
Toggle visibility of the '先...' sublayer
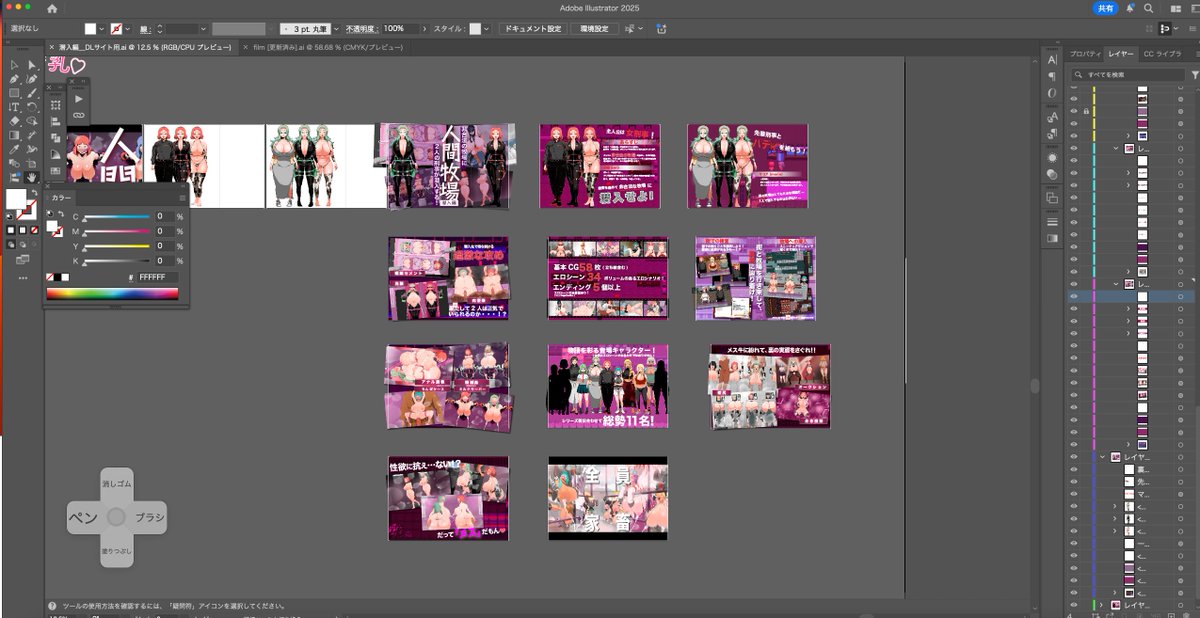1073,481
